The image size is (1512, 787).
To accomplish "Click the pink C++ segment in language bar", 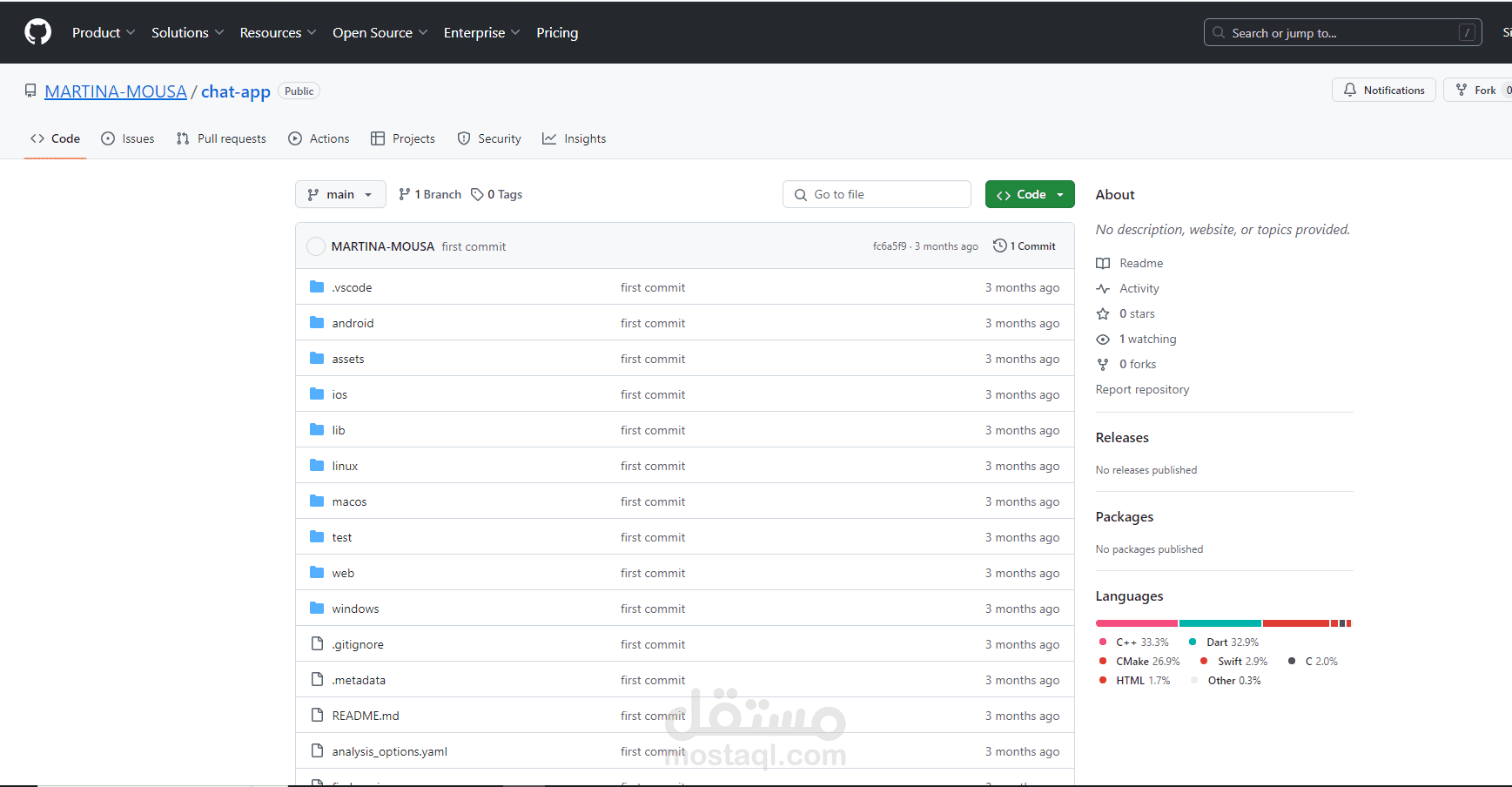I will click(1137, 623).
